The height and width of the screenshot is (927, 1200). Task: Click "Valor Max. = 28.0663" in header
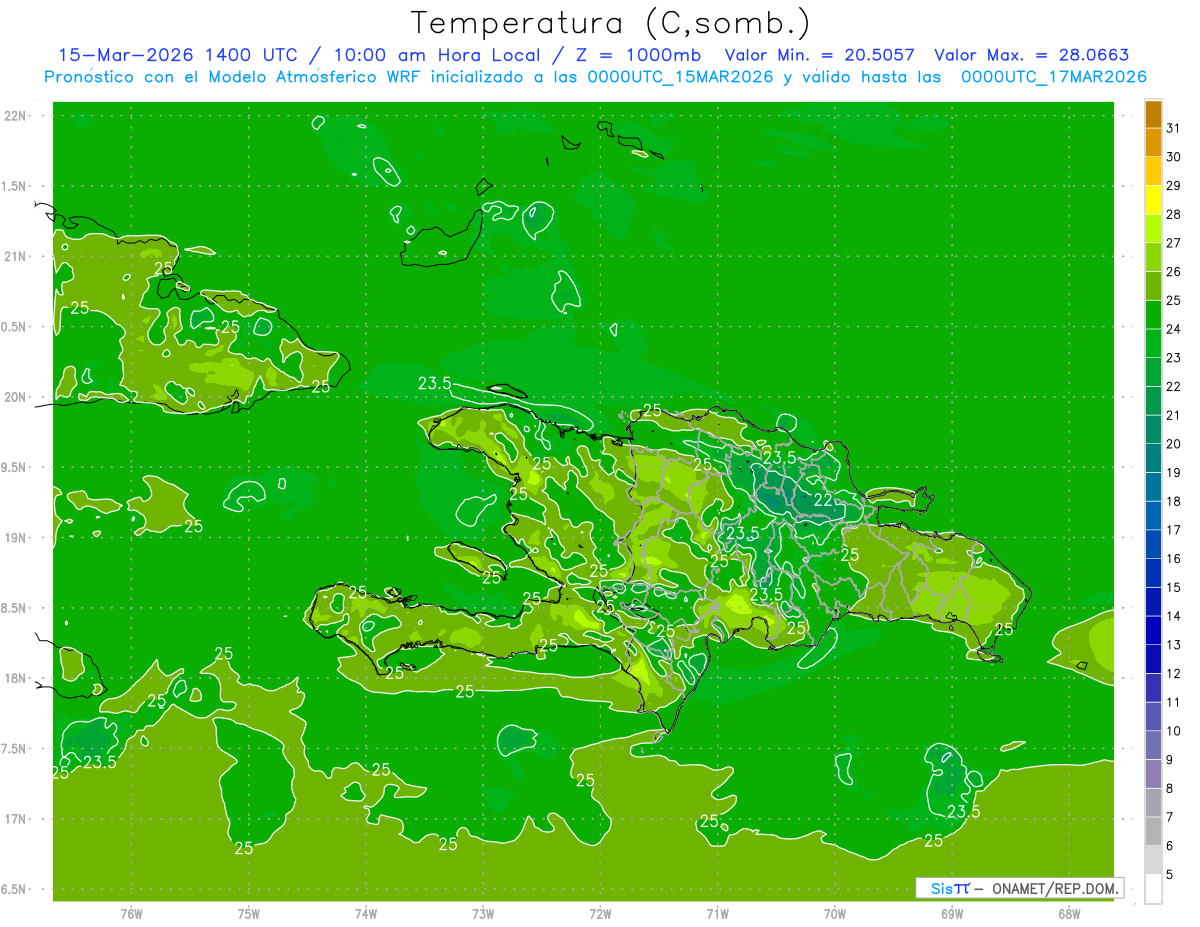tap(1032, 55)
